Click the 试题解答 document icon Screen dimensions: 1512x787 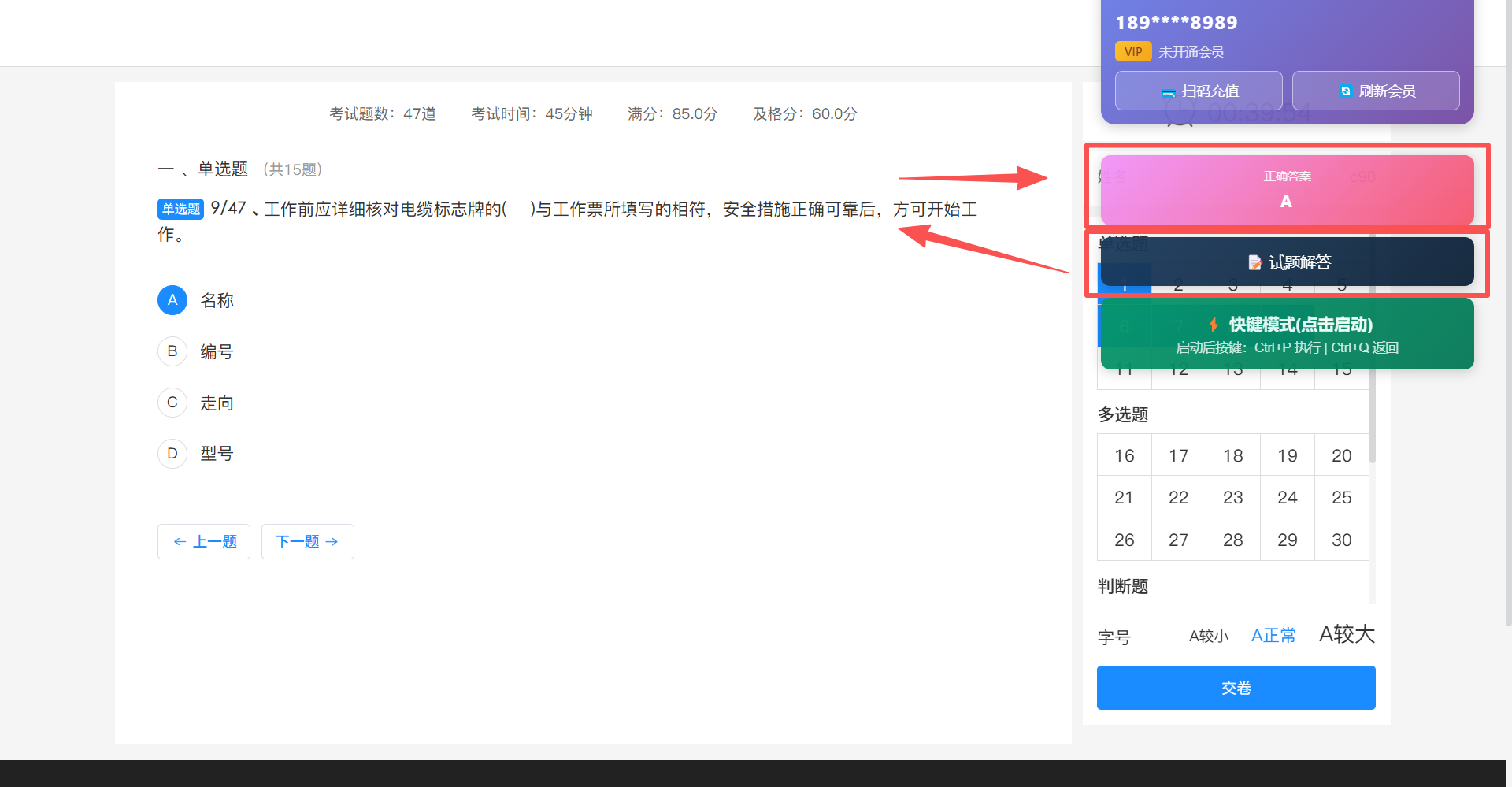(1255, 262)
